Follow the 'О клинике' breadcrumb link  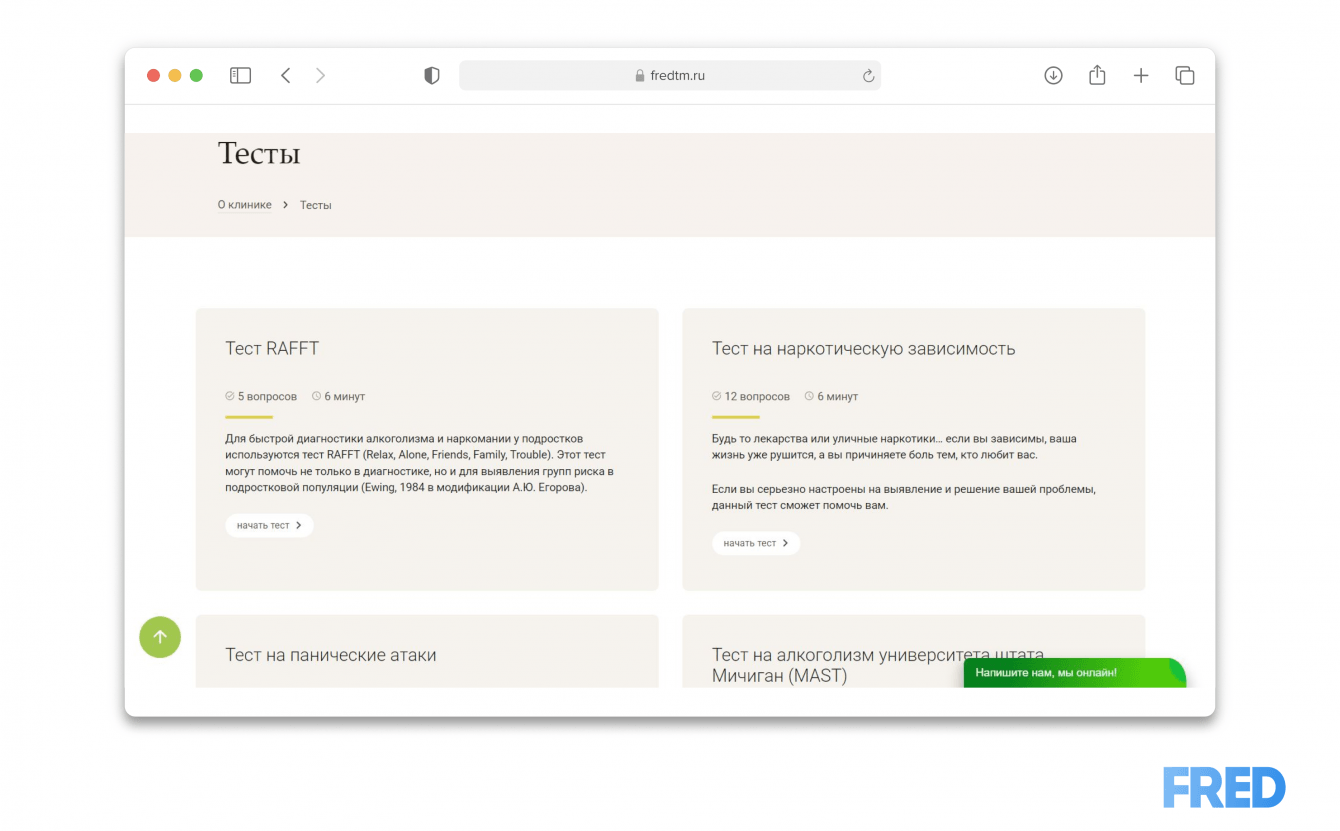coord(244,205)
